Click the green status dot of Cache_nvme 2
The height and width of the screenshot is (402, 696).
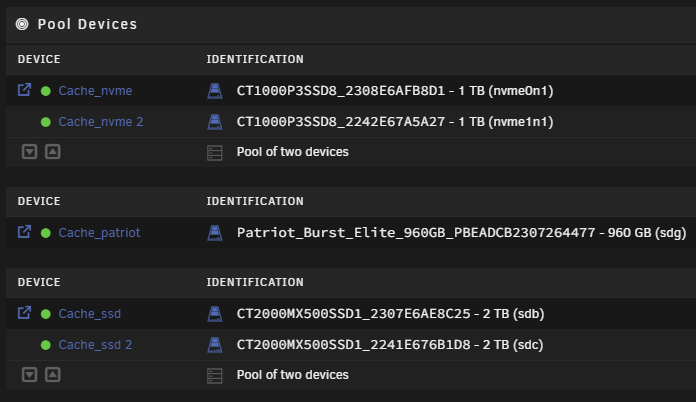click(x=46, y=122)
